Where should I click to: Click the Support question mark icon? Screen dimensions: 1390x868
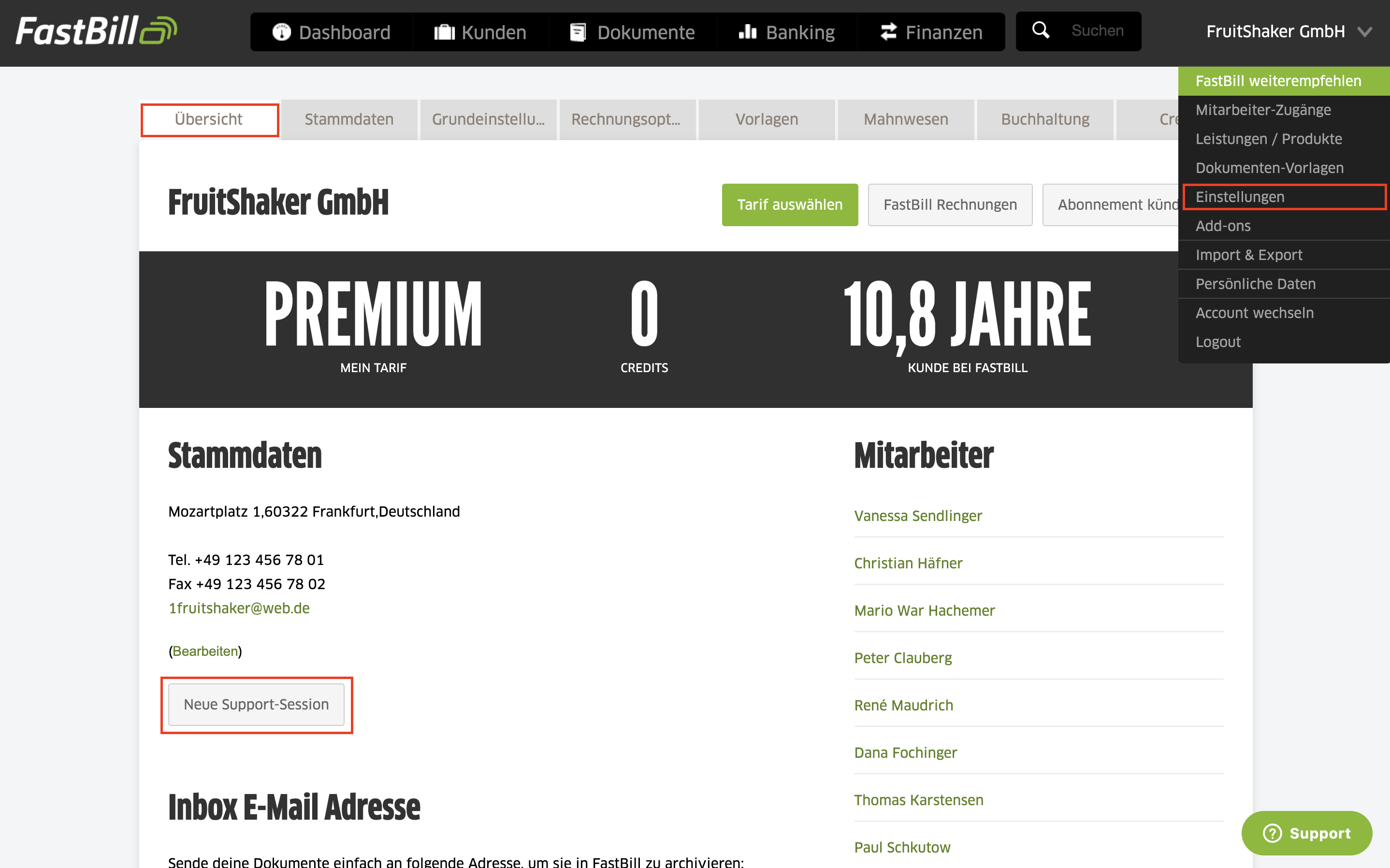[1273, 833]
